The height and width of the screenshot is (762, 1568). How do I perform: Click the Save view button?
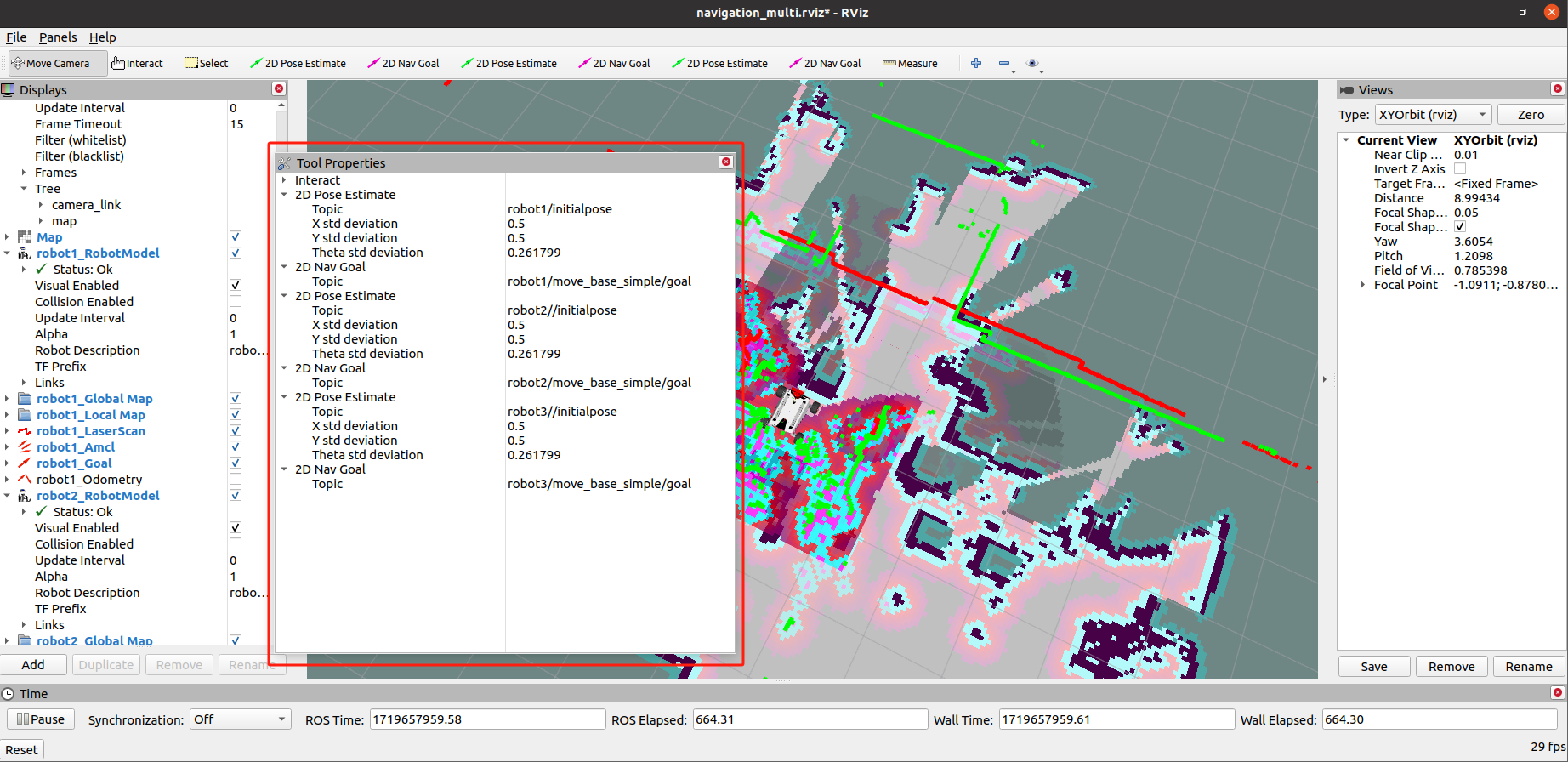[1374, 666]
